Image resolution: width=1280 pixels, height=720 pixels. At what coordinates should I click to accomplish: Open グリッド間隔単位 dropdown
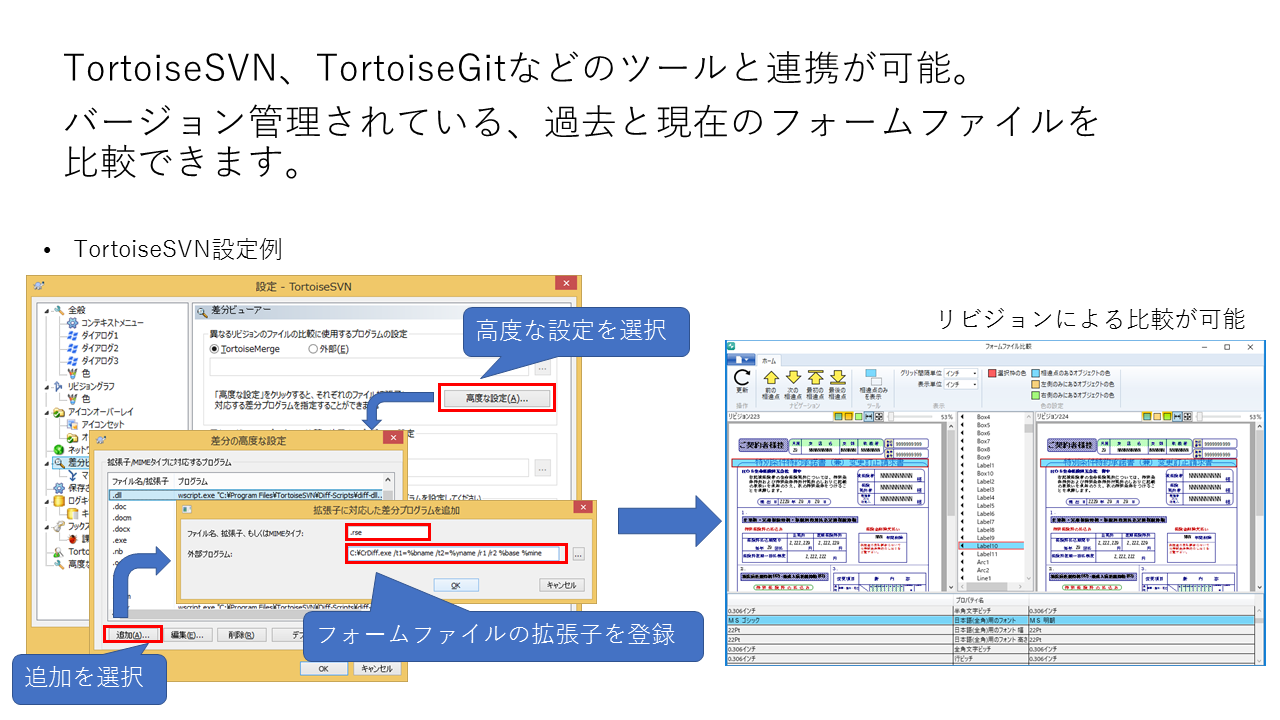(x=961, y=372)
